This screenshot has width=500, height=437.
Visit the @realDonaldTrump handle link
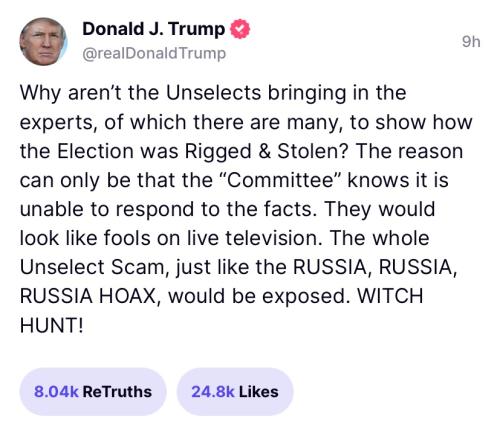coord(154,53)
